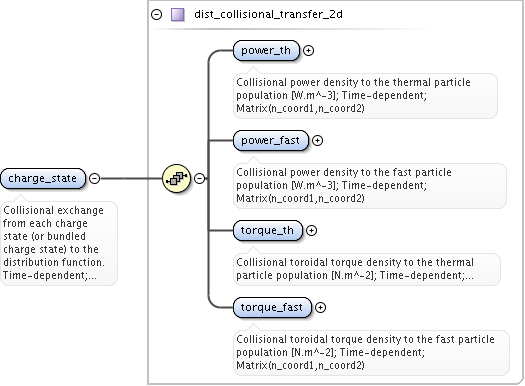
Task: Select the torque_fast element node
Action: 272,308
